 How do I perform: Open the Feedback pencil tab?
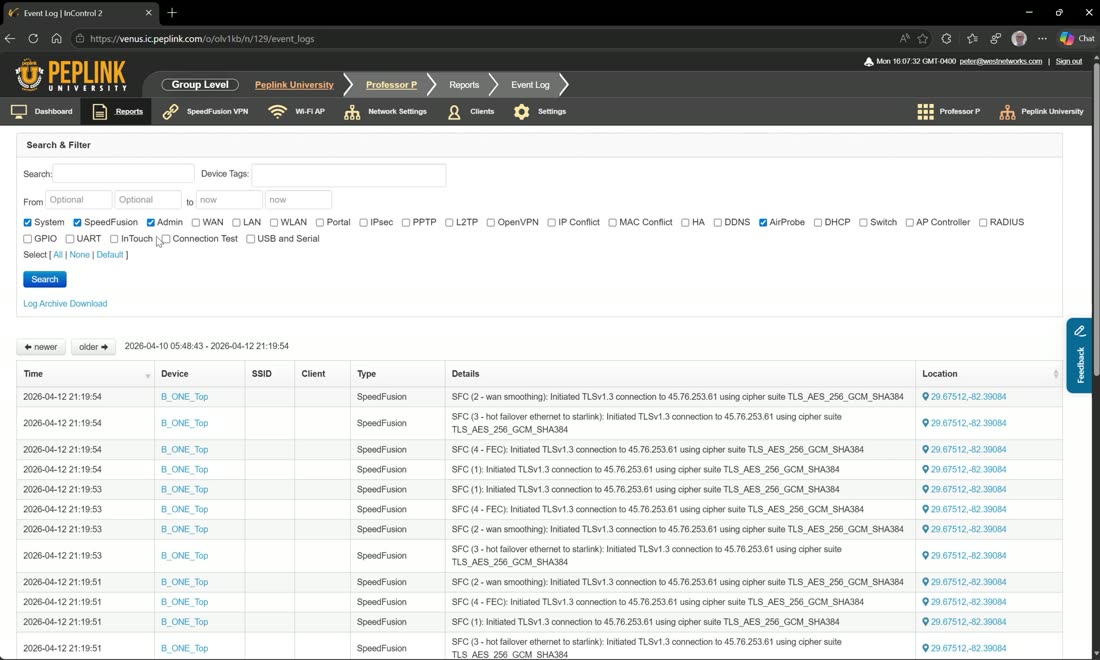1080,356
